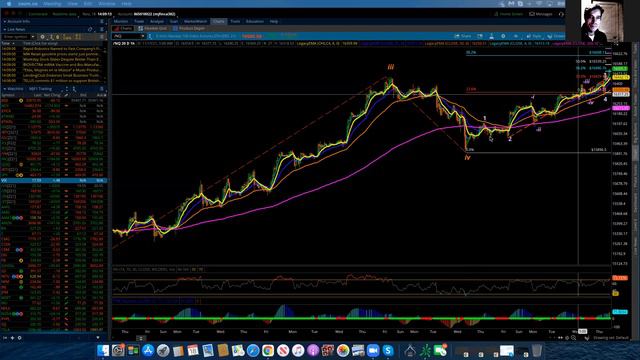Open Finder from the Dock
Viewport: 640px width, 360px height.
103,350
